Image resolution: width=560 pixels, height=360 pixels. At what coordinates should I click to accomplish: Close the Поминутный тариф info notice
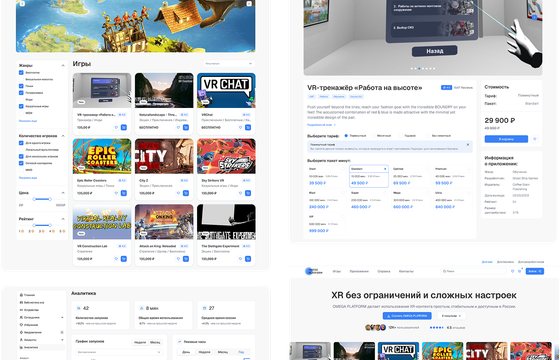[468, 145]
